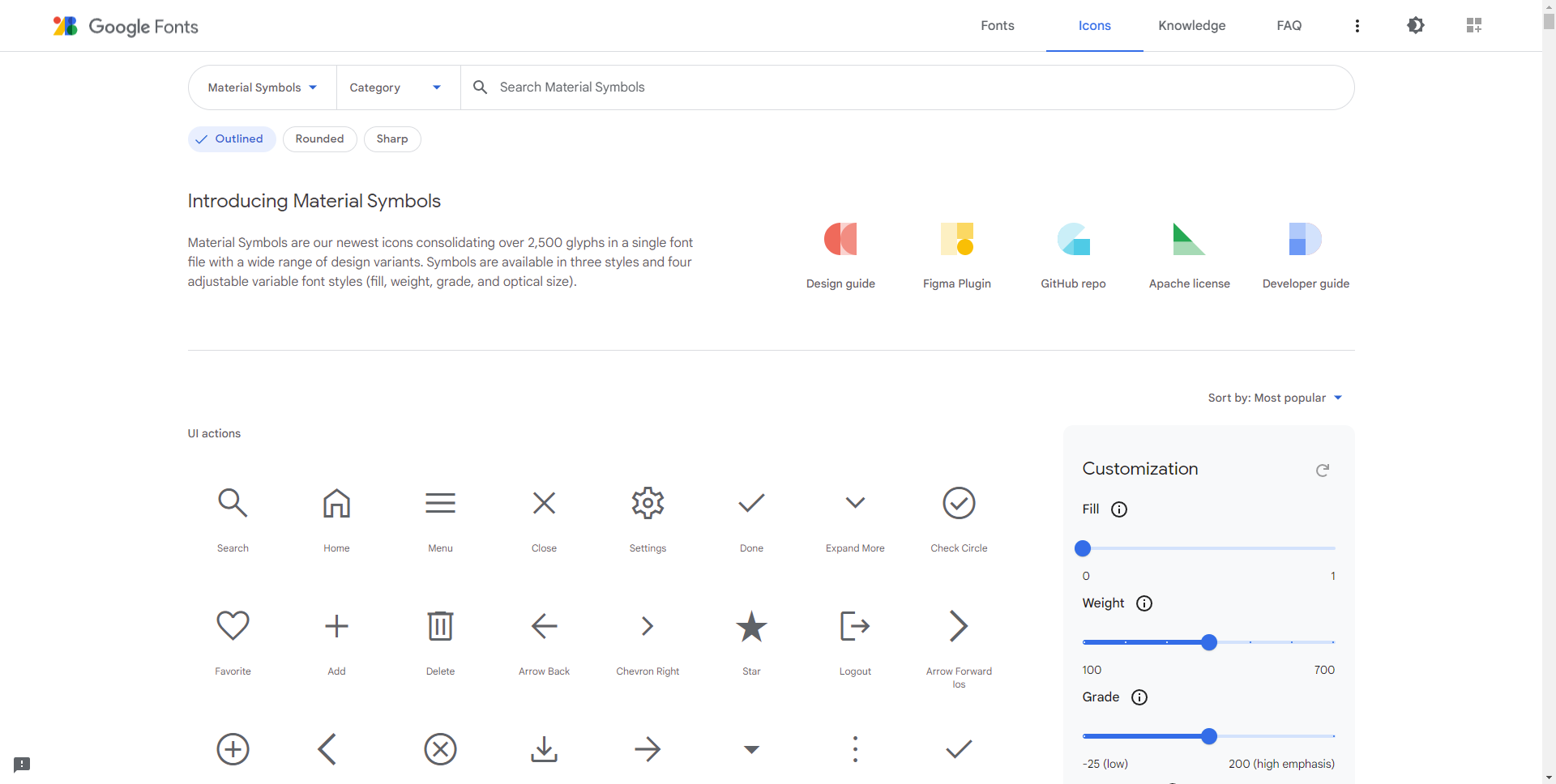Viewport: 1556px width, 784px height.
Task: Click the Grade slider handle
Action: (1209, 736)
